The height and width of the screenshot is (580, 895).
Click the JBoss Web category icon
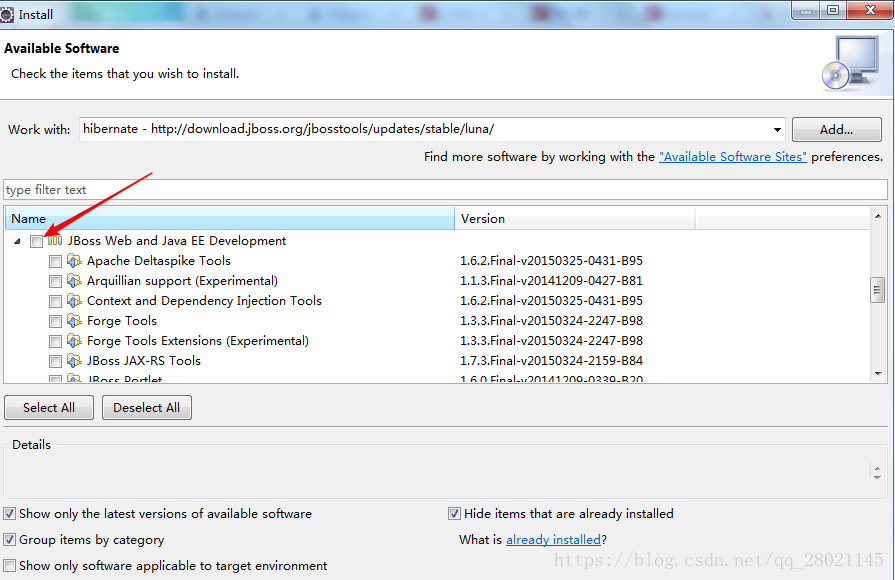[x=55, y=241]
